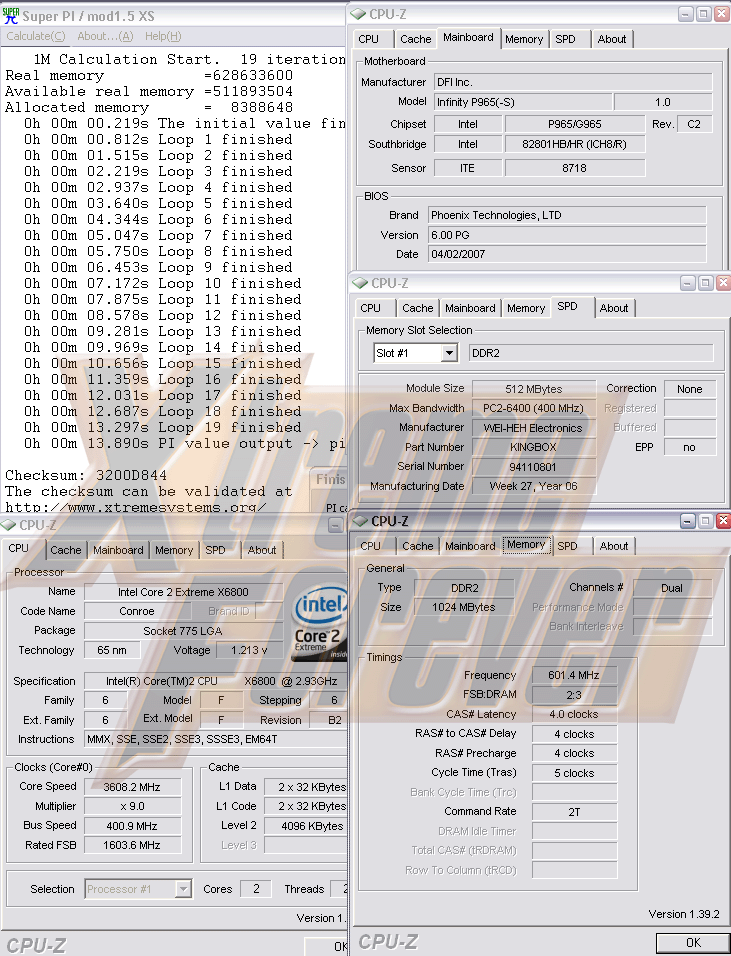Open Help menu in Super PI

163,36
